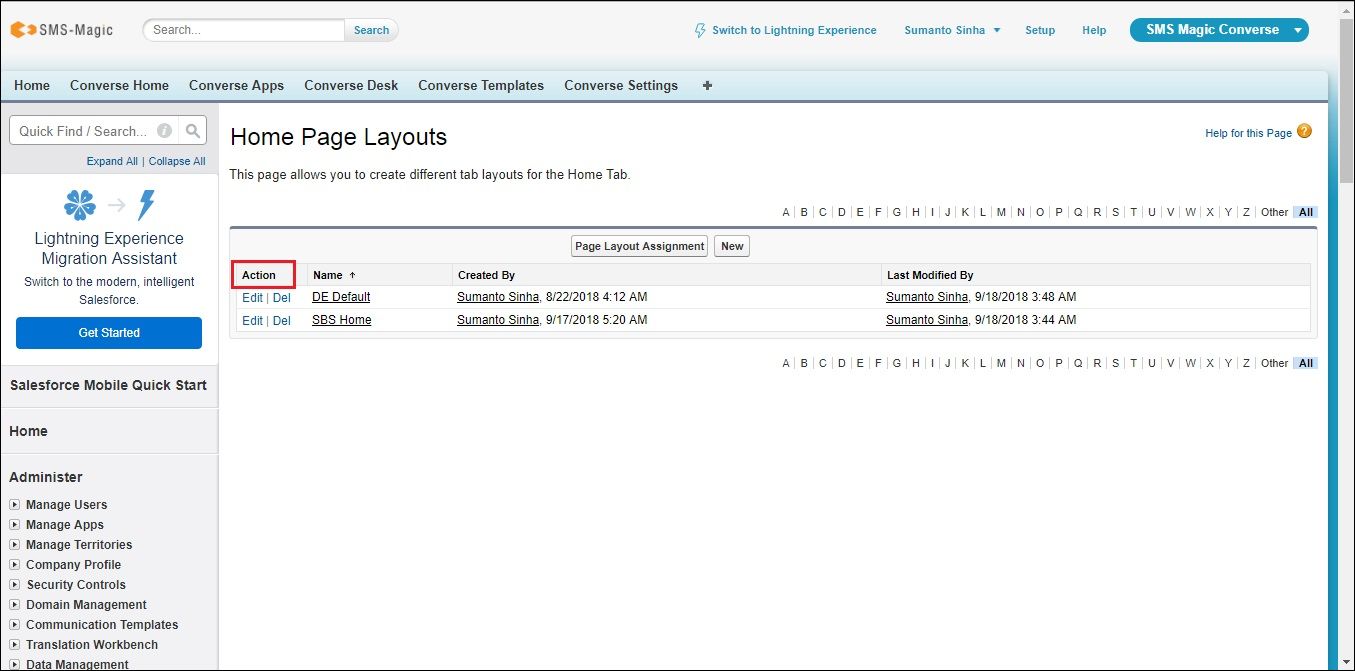Viewport: 1355px width, 671px height.
Task: Expand the Translation Workbench section
Action: [15, 645]
